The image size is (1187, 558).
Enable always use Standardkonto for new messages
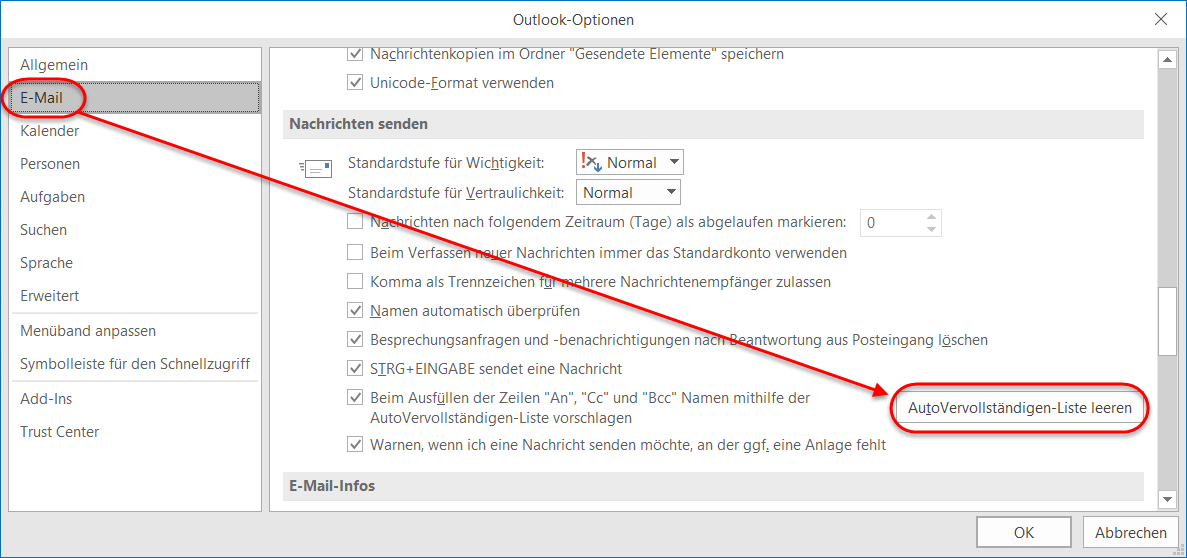355,252
